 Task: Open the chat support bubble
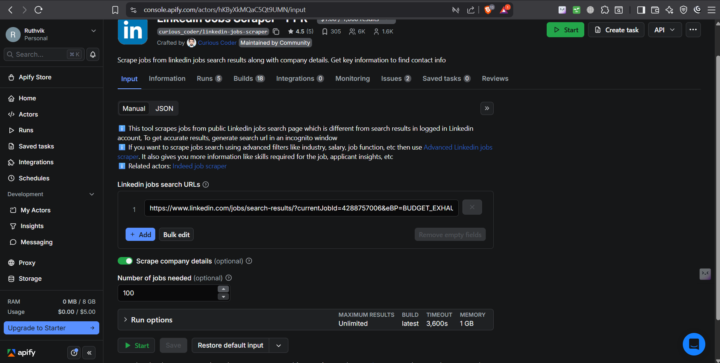tap(694, 344)
